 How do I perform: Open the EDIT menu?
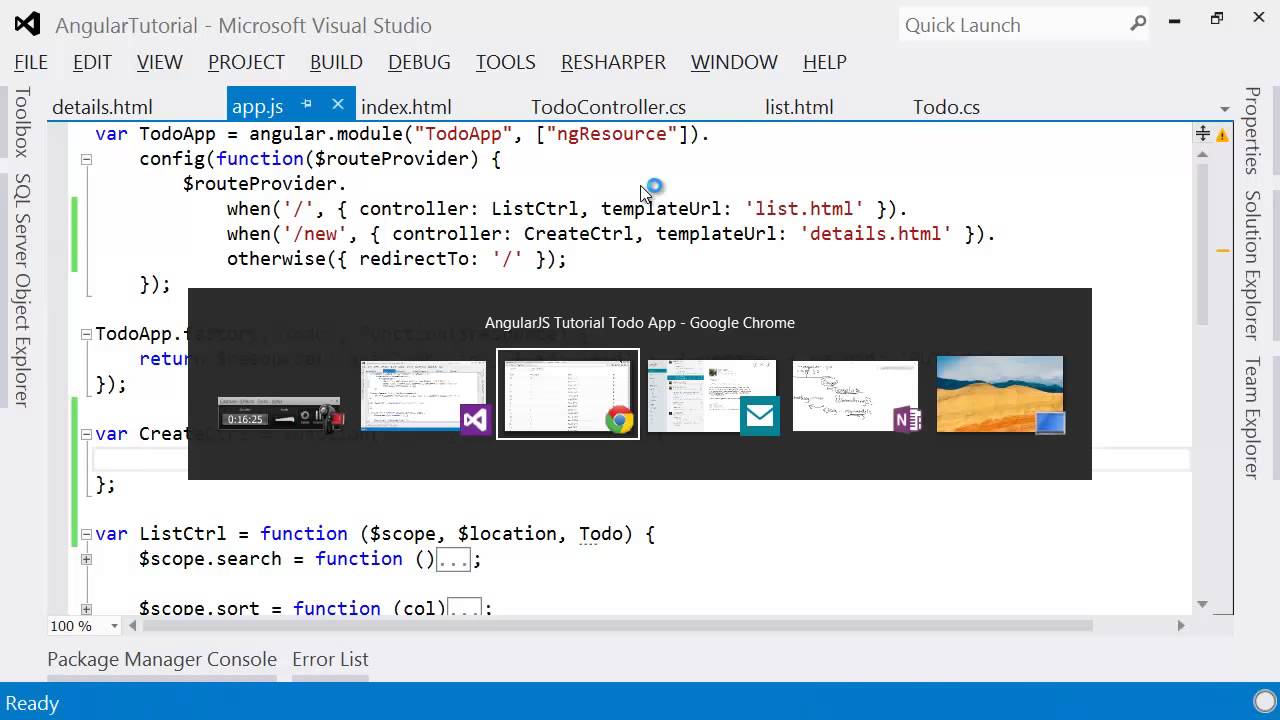pyautogui.click(x=92, y=62)
